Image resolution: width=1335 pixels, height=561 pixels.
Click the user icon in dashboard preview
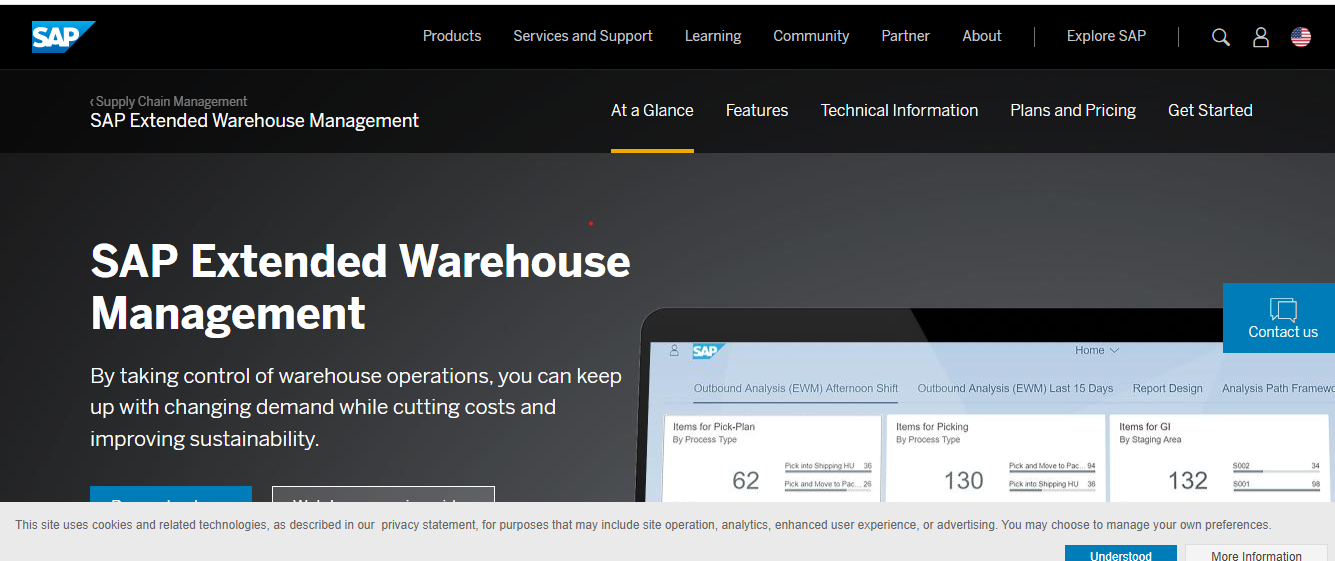[674, 351]
